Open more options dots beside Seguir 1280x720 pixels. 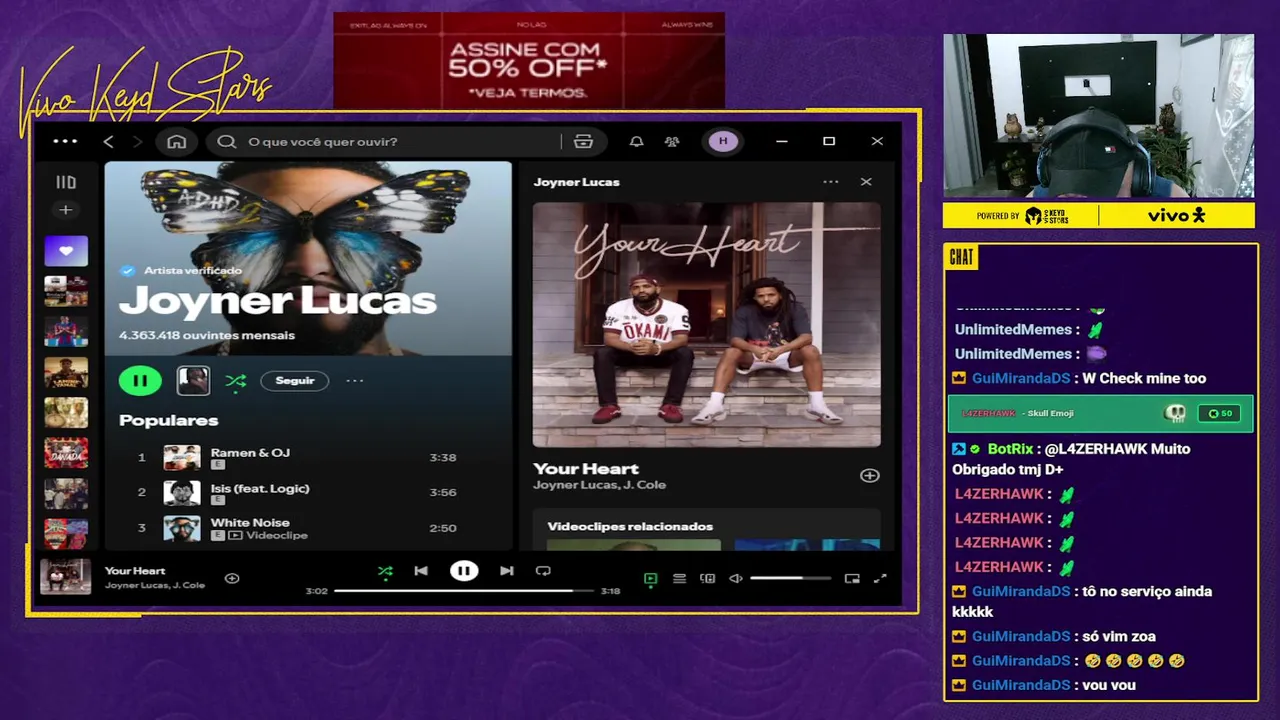pos(355,380)
